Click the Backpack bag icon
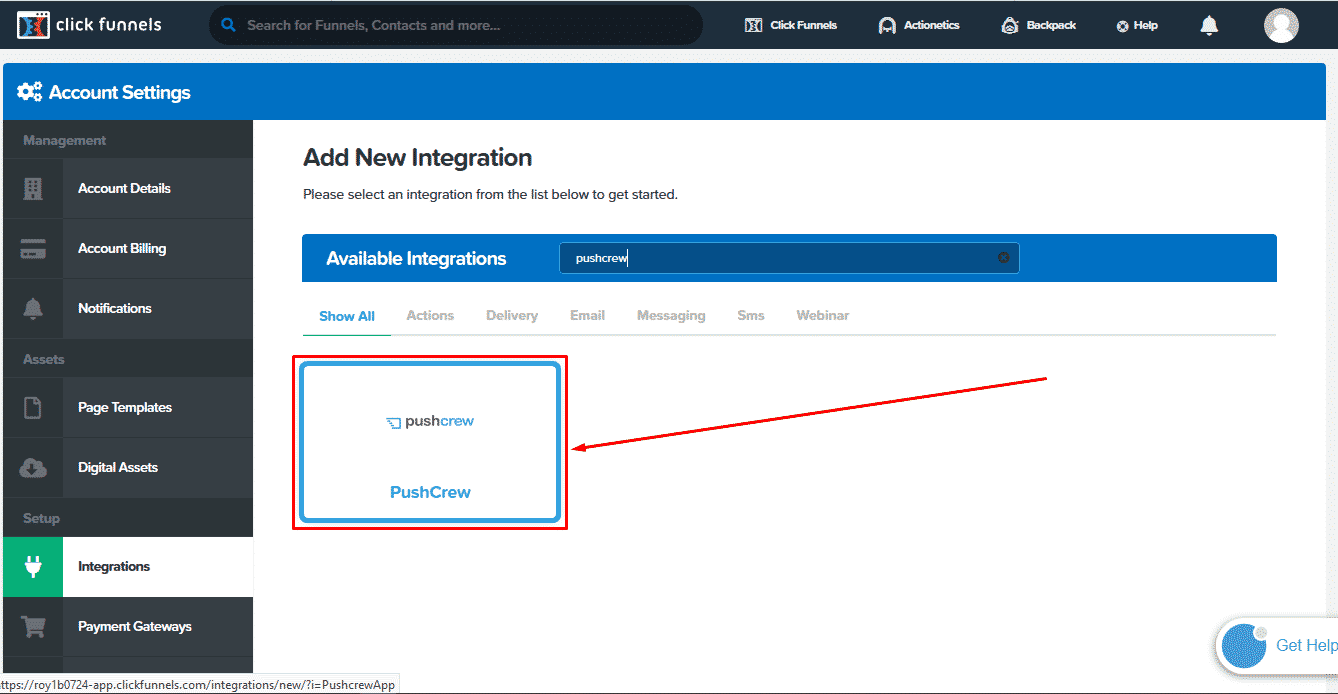 click(x=1010, y=26)
